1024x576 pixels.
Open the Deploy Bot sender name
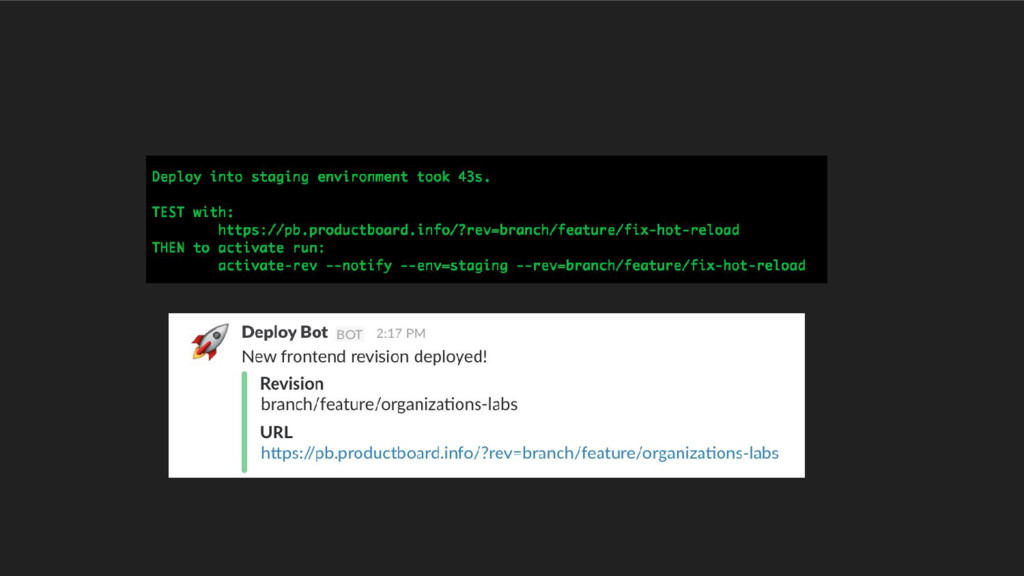284,332
